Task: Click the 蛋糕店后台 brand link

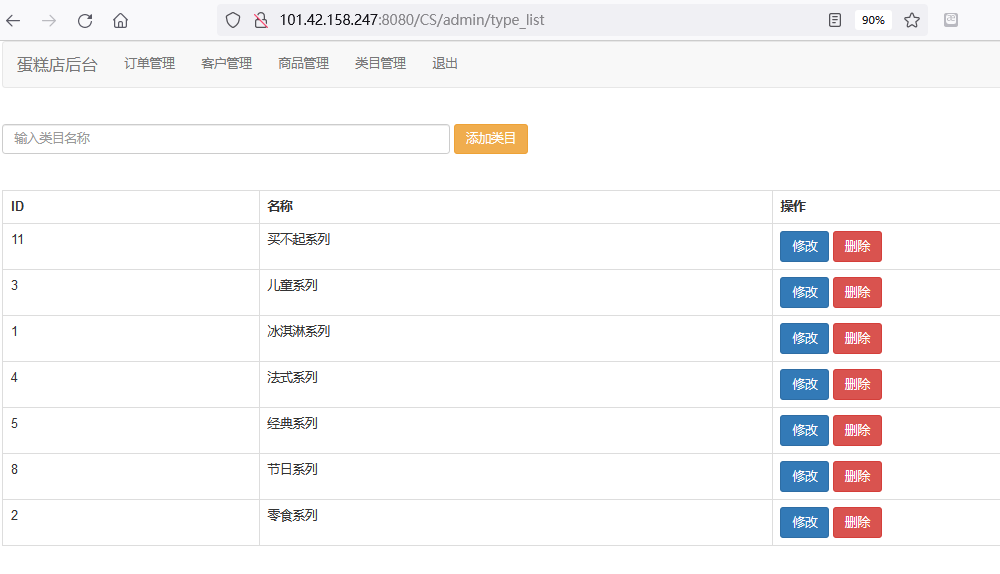Action: tap(57, 64)
